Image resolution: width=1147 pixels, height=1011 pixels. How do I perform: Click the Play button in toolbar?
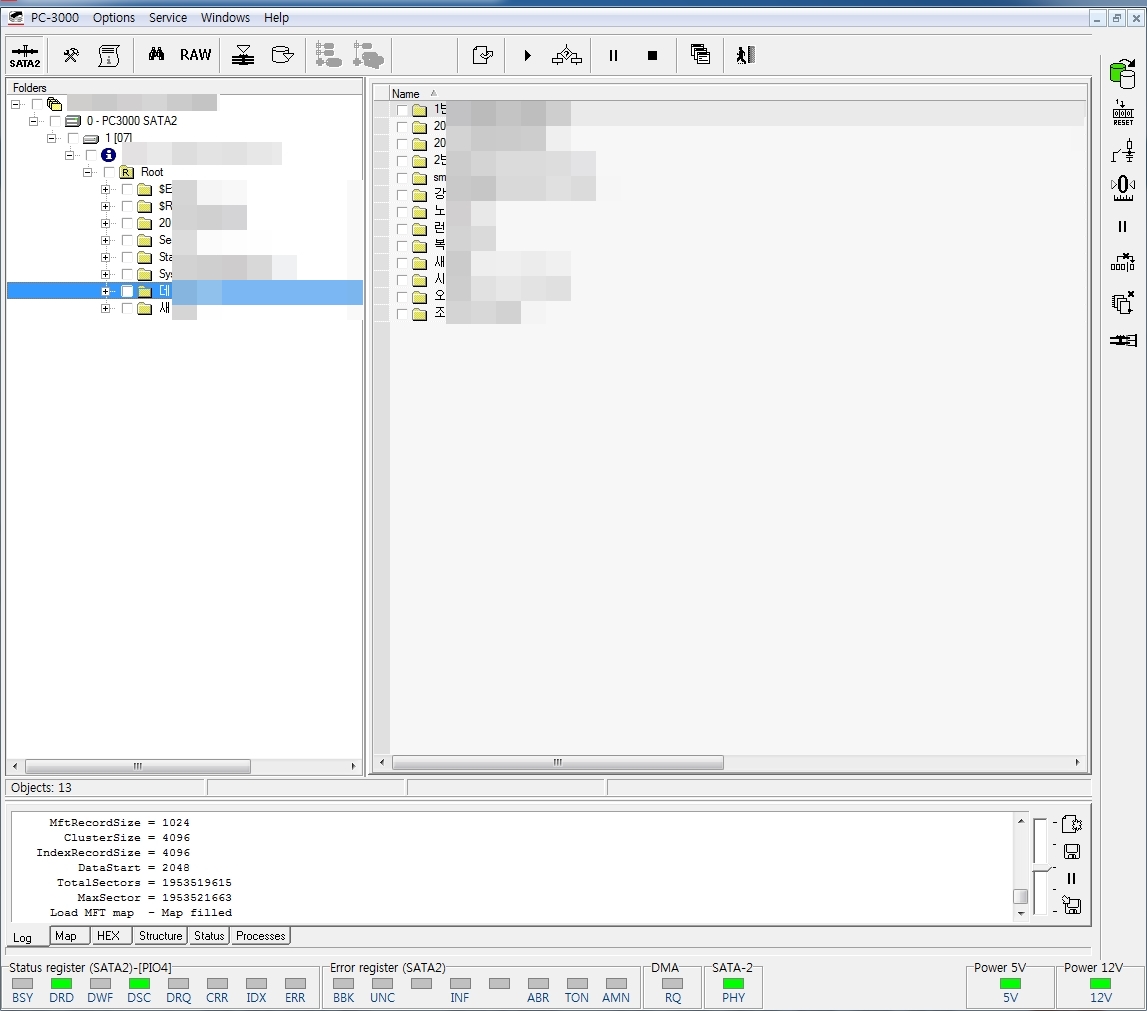[527, 56]
